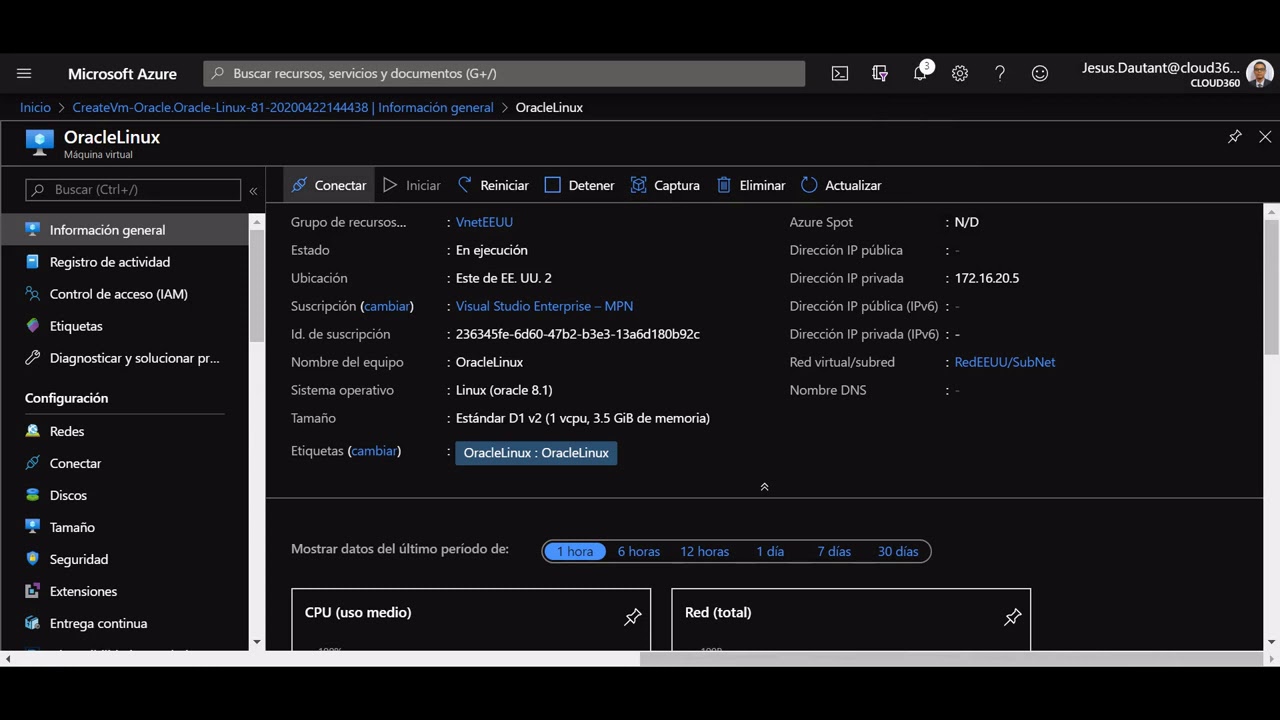Click the Linux (oracle 8.1) value
The image size is (1280, 720).
[504, 390]
